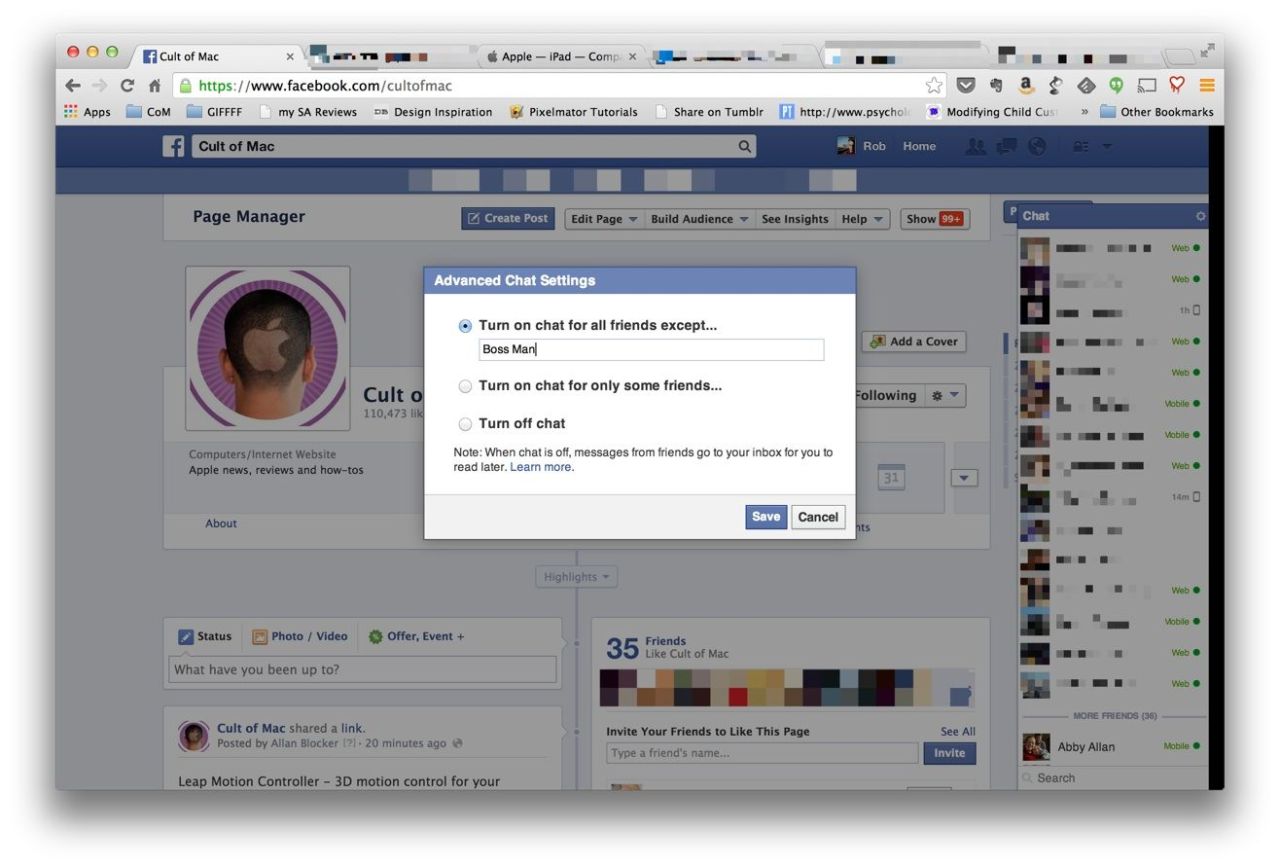Open the privacy shortcuts lock icon
The height and width of the screenshot is (866, 1280).
pos(1080,145)
